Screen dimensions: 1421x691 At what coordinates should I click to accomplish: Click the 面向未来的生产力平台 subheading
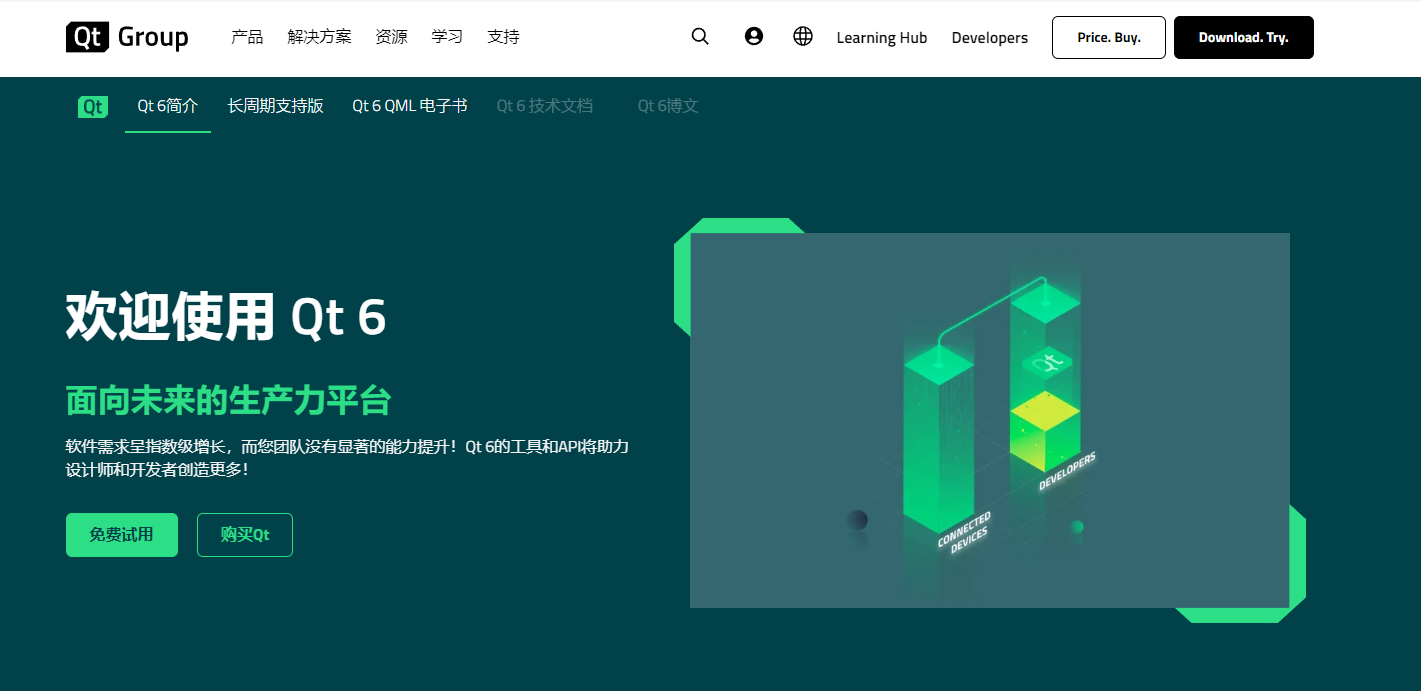[228, 400]
